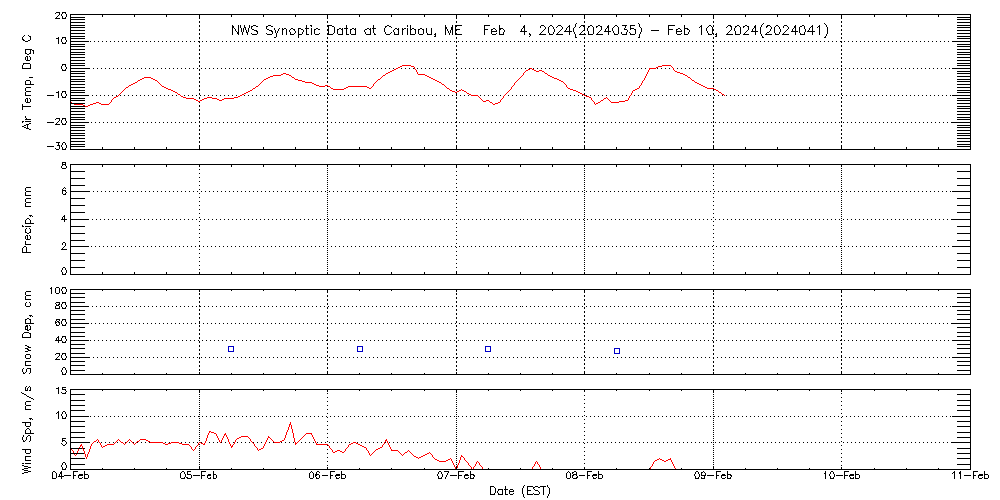The width and height of the screenshot is (1000, 500).
Task: Click the '6' tick on the precipitation axis
Action: [64, 193]
